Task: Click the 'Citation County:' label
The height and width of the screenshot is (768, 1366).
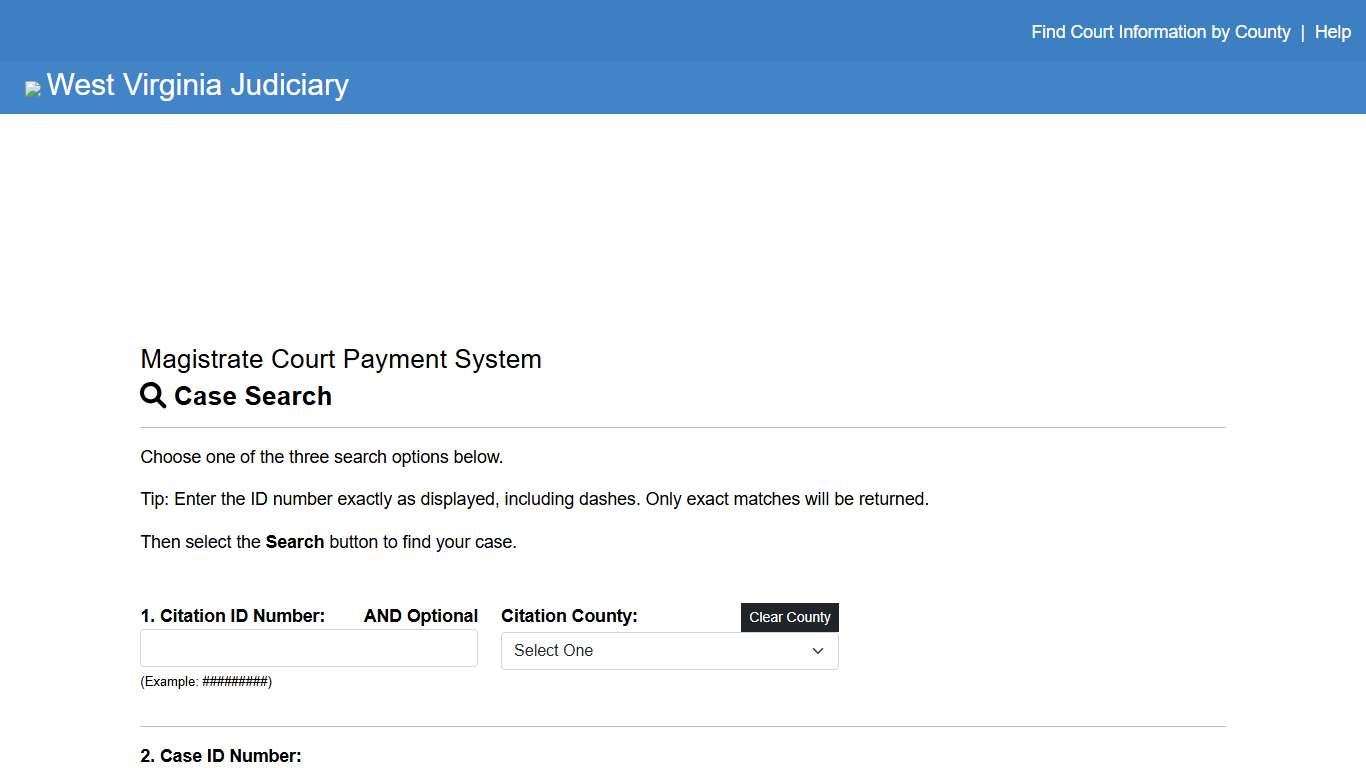Action: (569, 616)
